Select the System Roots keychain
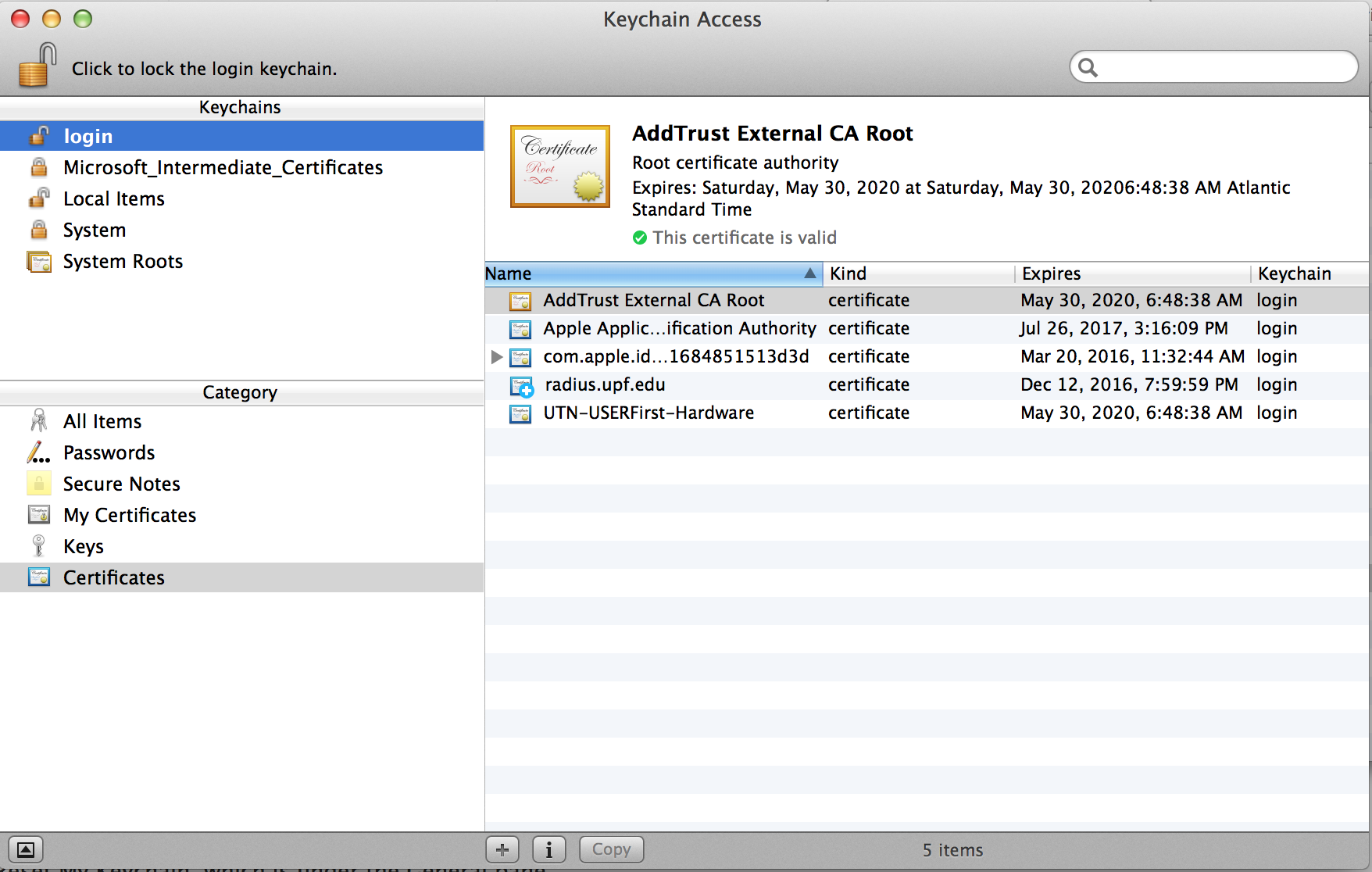The width and height of the screenshot is (1372, 872). tap(123, 262)
